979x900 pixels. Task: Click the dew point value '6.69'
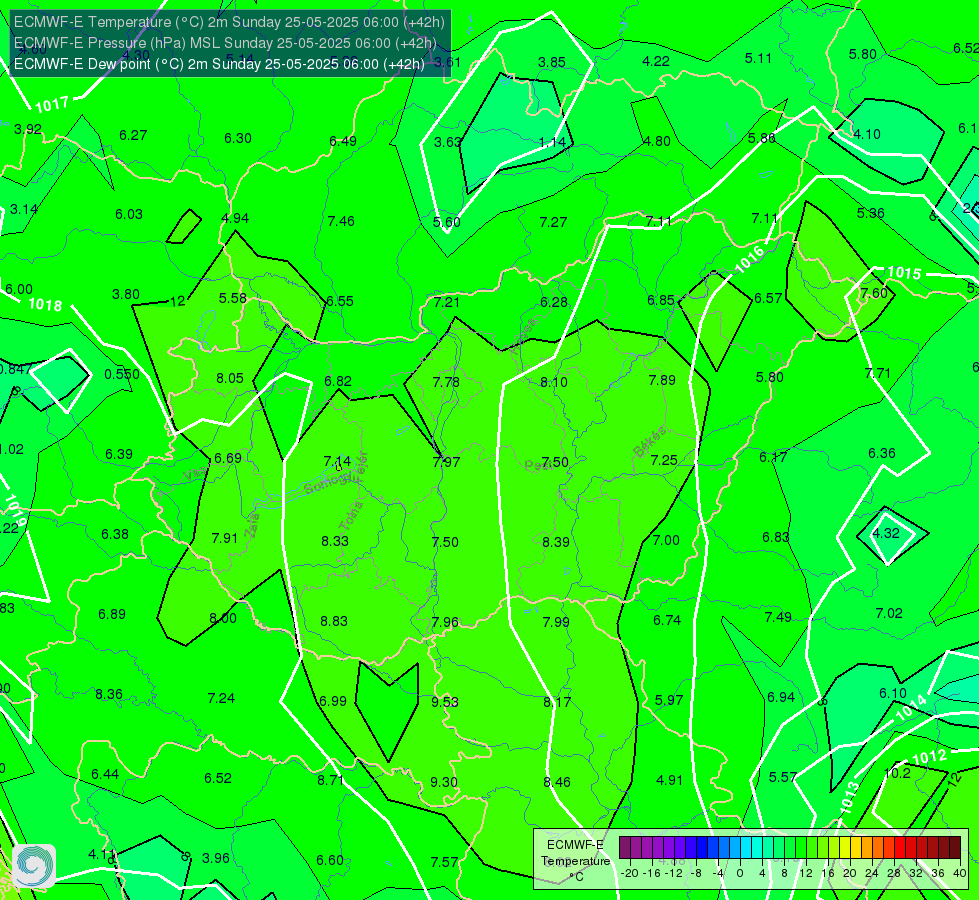[228, 458]
